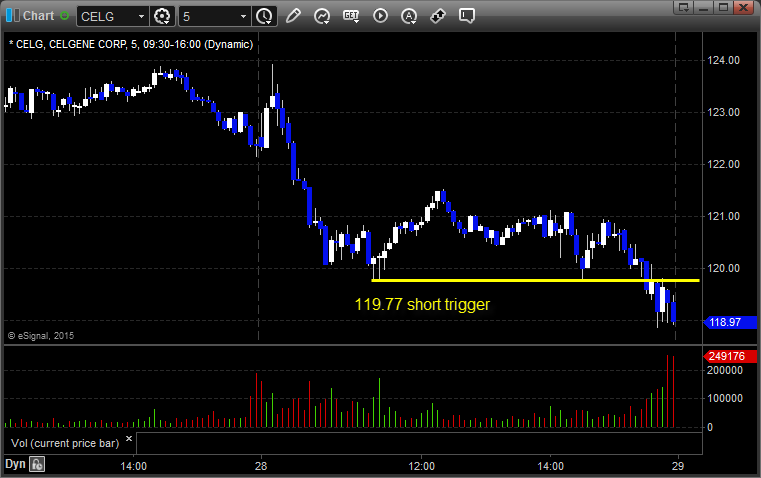Minimize the chart window
This screenshot has width=761, height=478.
[704, 7]
